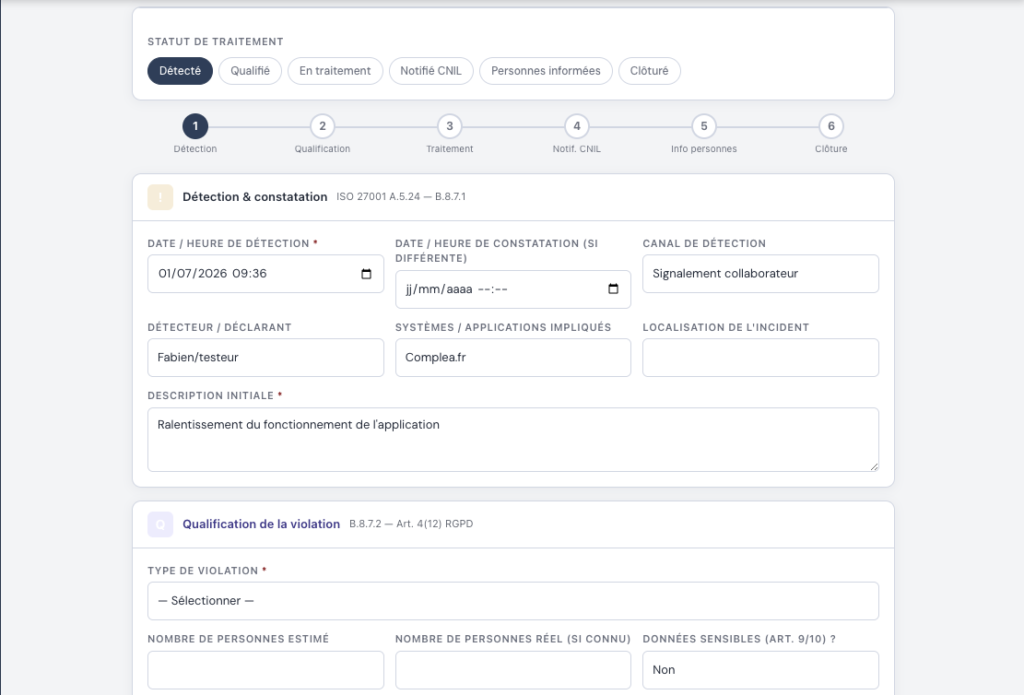The width and height of the screenshot is (1024, 695).
Task: Click B.8.7.2 — Art. 4(12) RGPD reference
Action: coord(411,524)
